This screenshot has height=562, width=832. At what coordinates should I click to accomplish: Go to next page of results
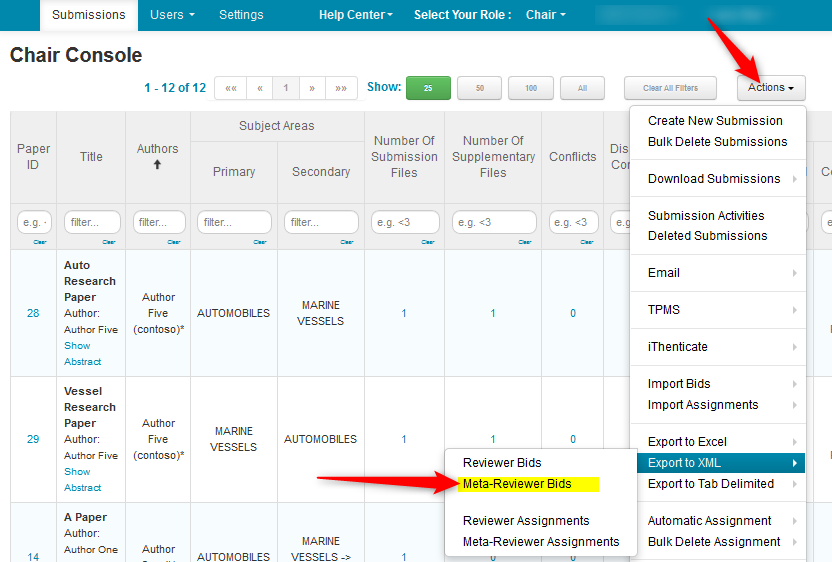[x=312, y=88]
